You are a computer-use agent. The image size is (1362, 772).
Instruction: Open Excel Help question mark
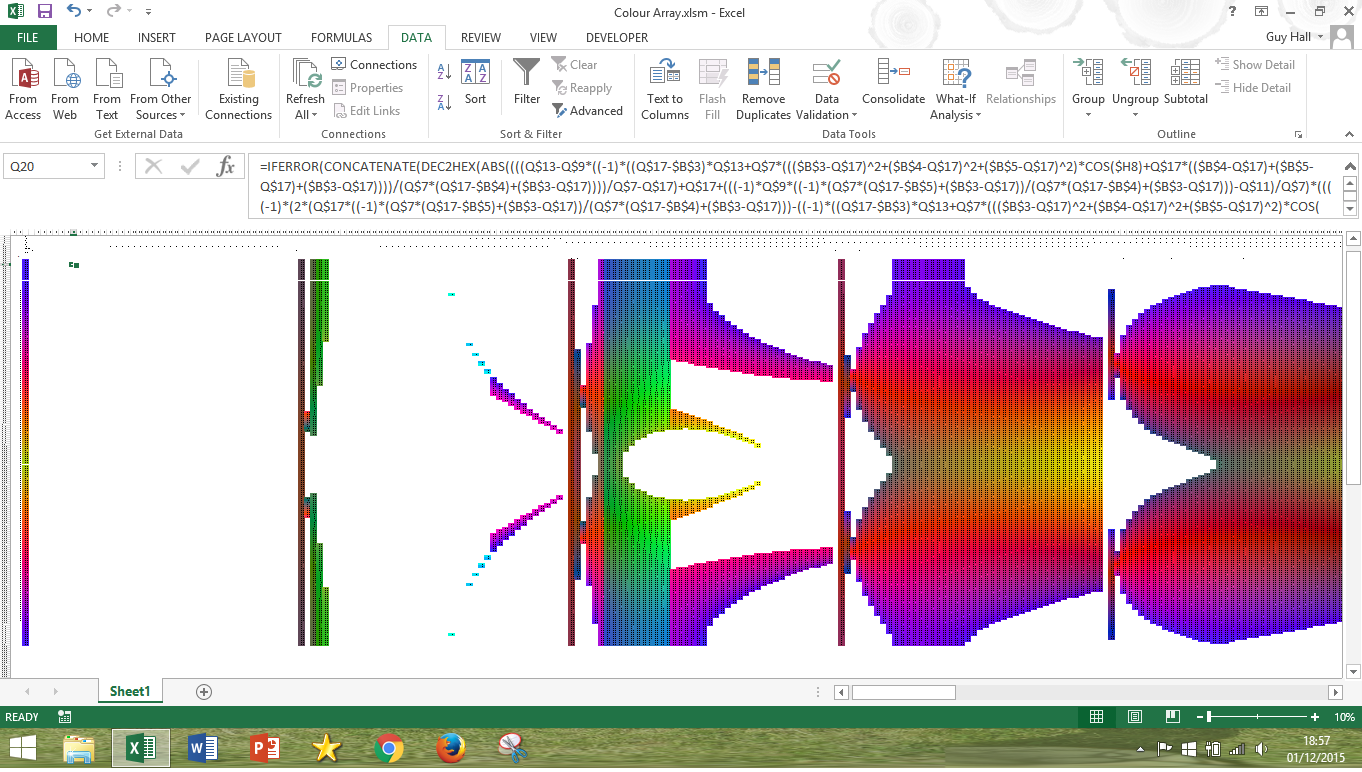coord(1232,11)
